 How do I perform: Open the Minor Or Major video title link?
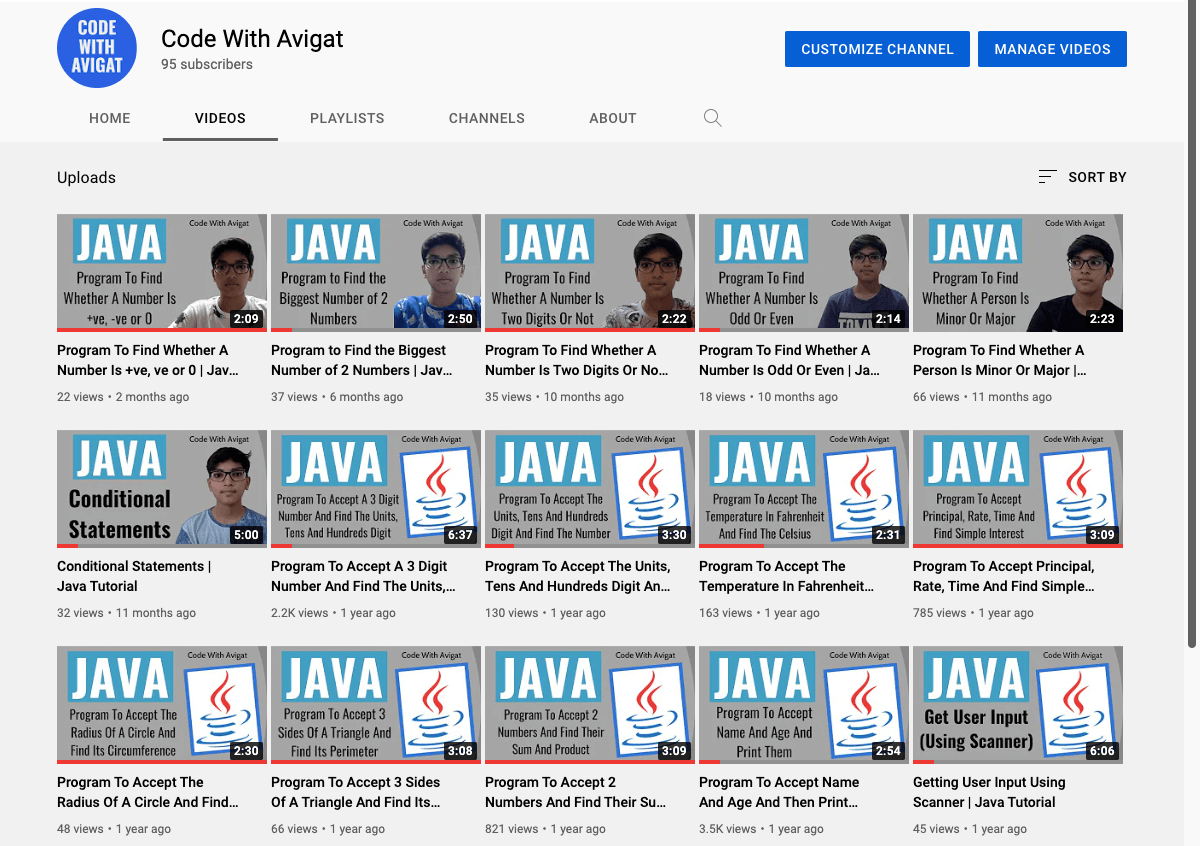(x=999, y=360)
